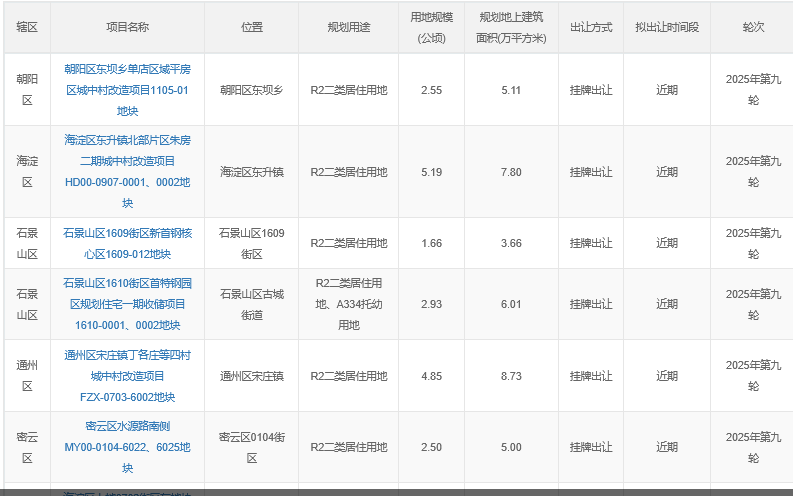
Task: Open the 海淀区东升镇北部片区朱房二期 project link
Action: click(x=127, y=171)
